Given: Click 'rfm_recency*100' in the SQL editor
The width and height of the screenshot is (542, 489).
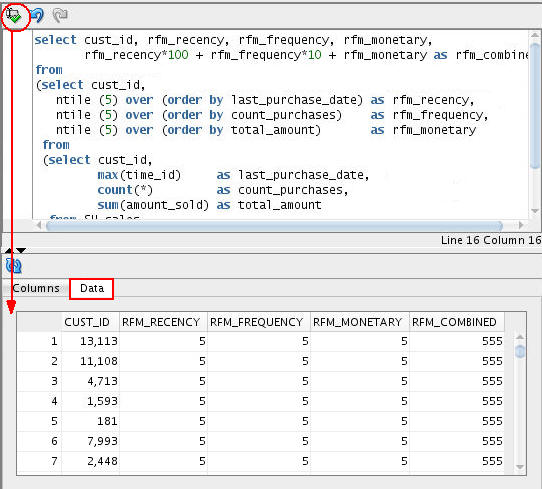Looking at the screenshot, I should coord(137,55).
